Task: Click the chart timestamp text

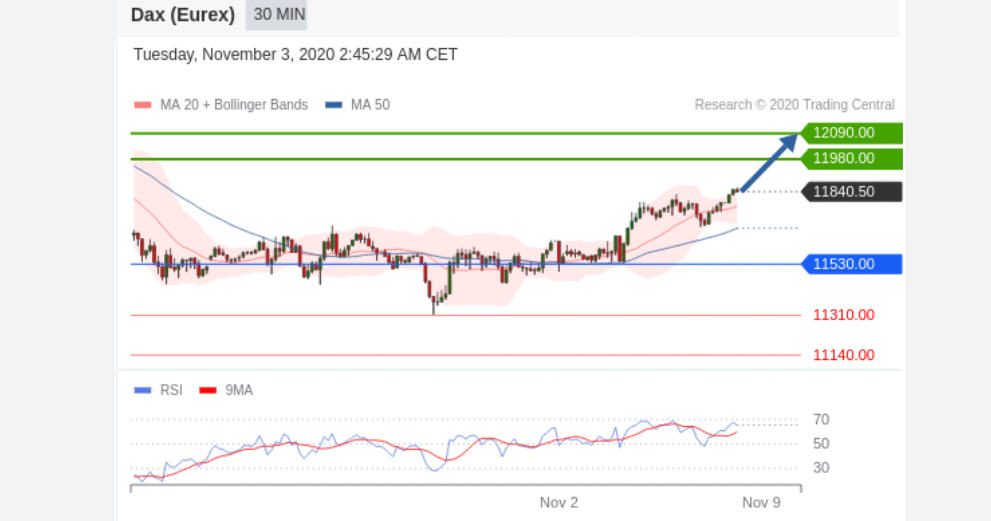Action: 295,54
